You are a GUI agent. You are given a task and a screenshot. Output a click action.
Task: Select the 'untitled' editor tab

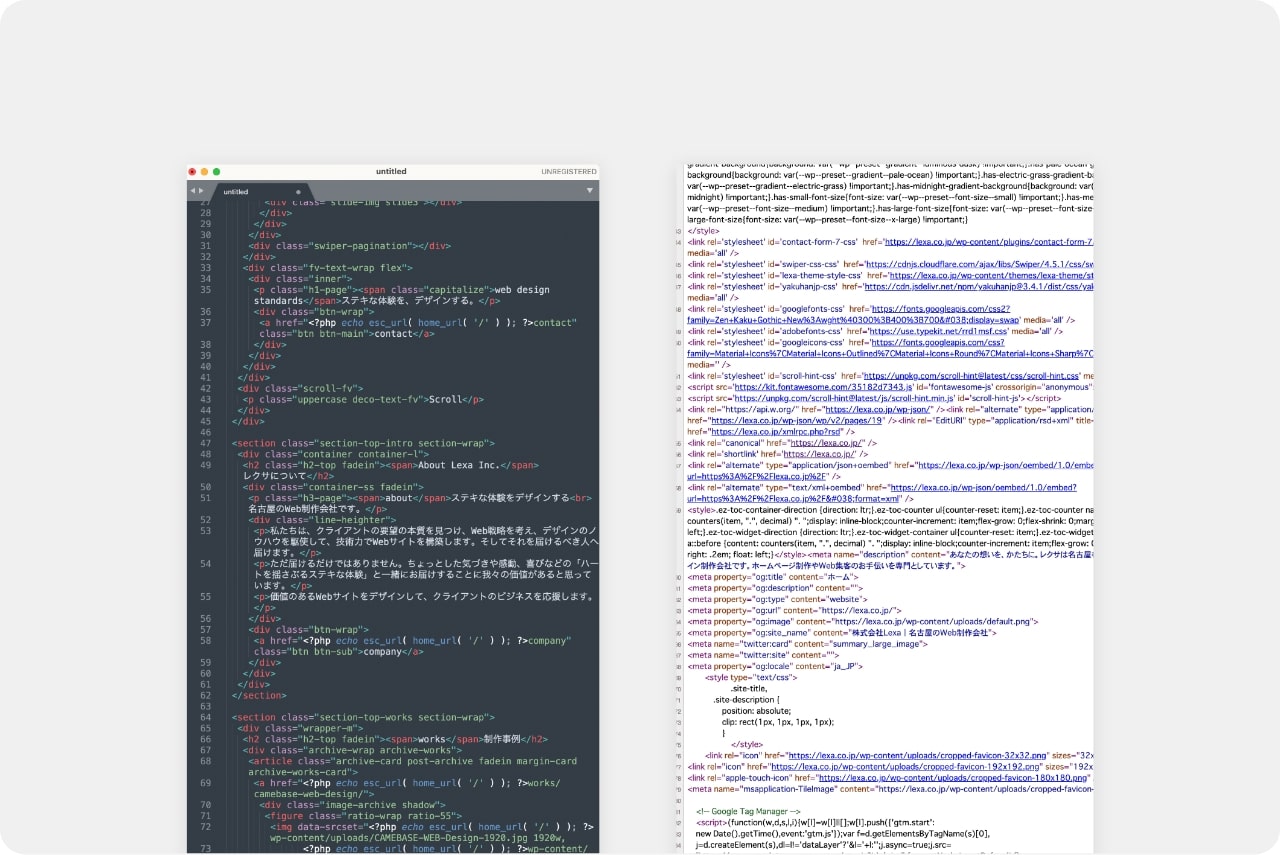(236, 191)
